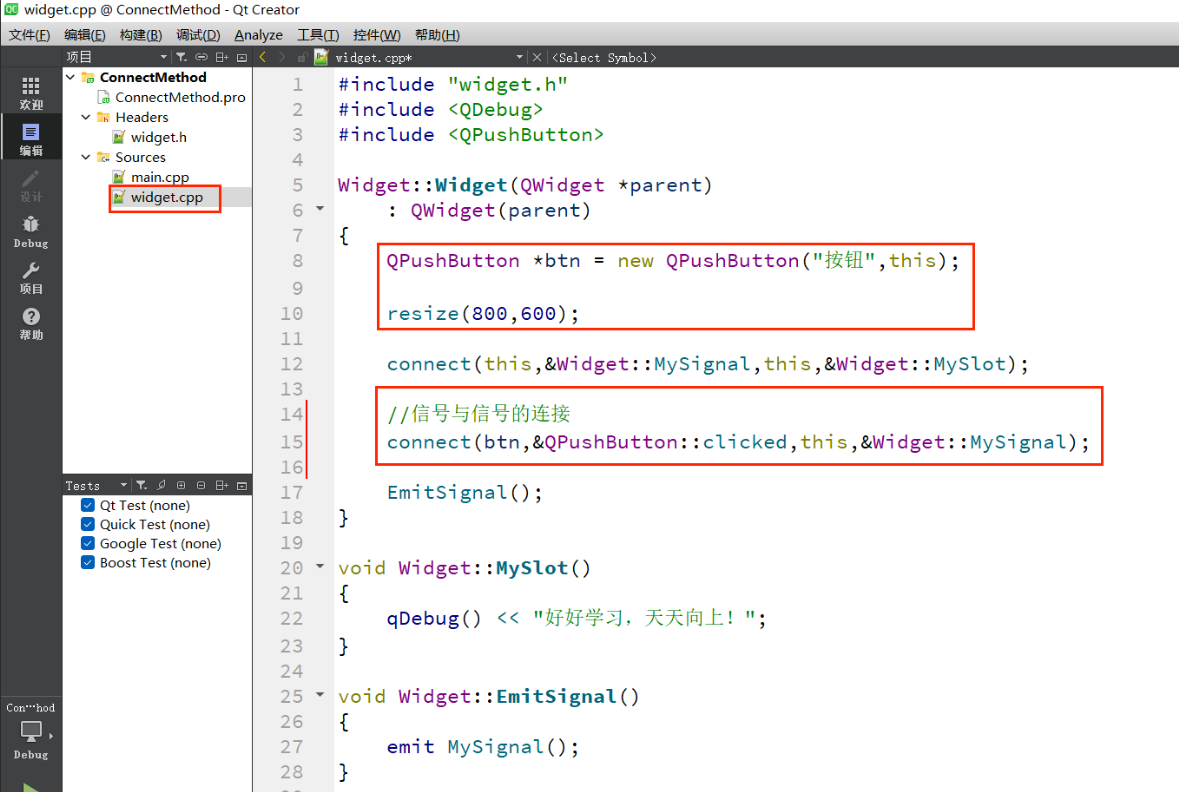Viewport: 1179px width, 792px height.
Task: Select ConnectMethod.pro in project tree
Action: point(180,97)
